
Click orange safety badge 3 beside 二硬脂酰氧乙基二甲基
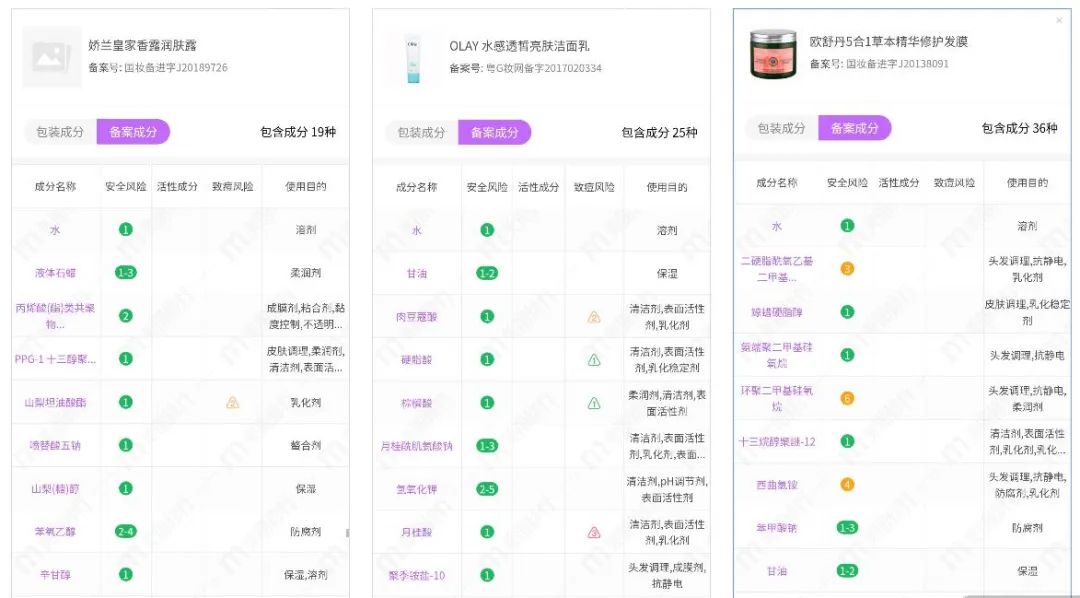(x=847, y=269)
